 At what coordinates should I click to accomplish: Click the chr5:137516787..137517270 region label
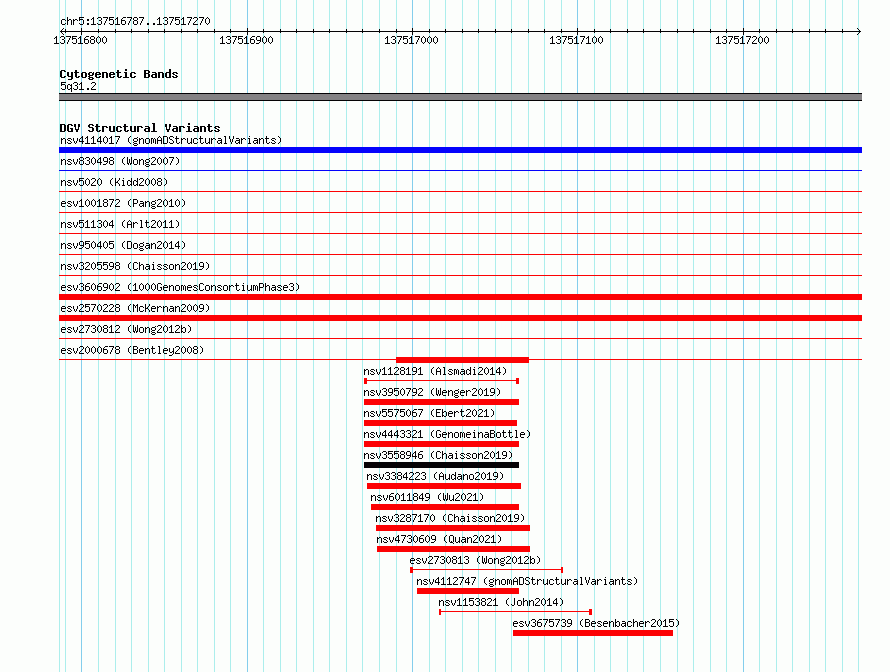135,22
